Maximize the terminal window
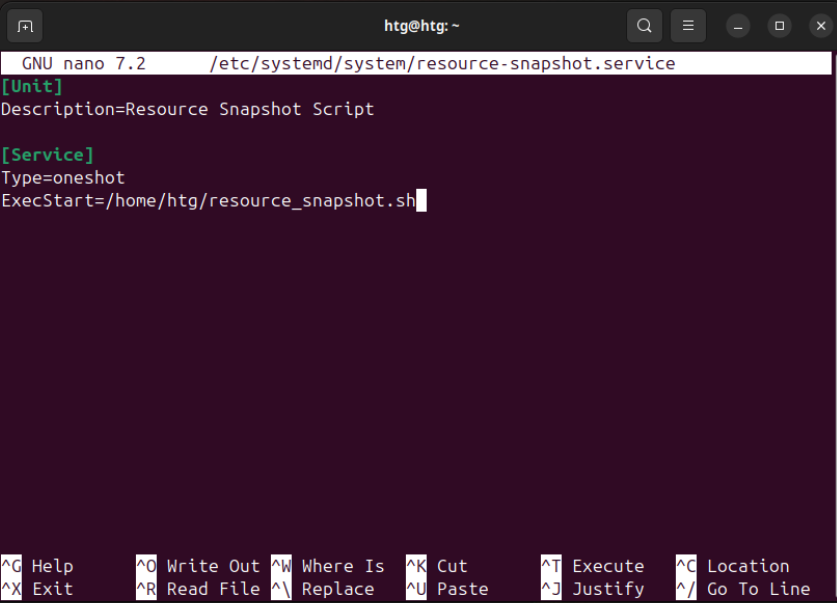Image resolution: width=837 pixels, height=603 pixels. click(x=779, y=26)
